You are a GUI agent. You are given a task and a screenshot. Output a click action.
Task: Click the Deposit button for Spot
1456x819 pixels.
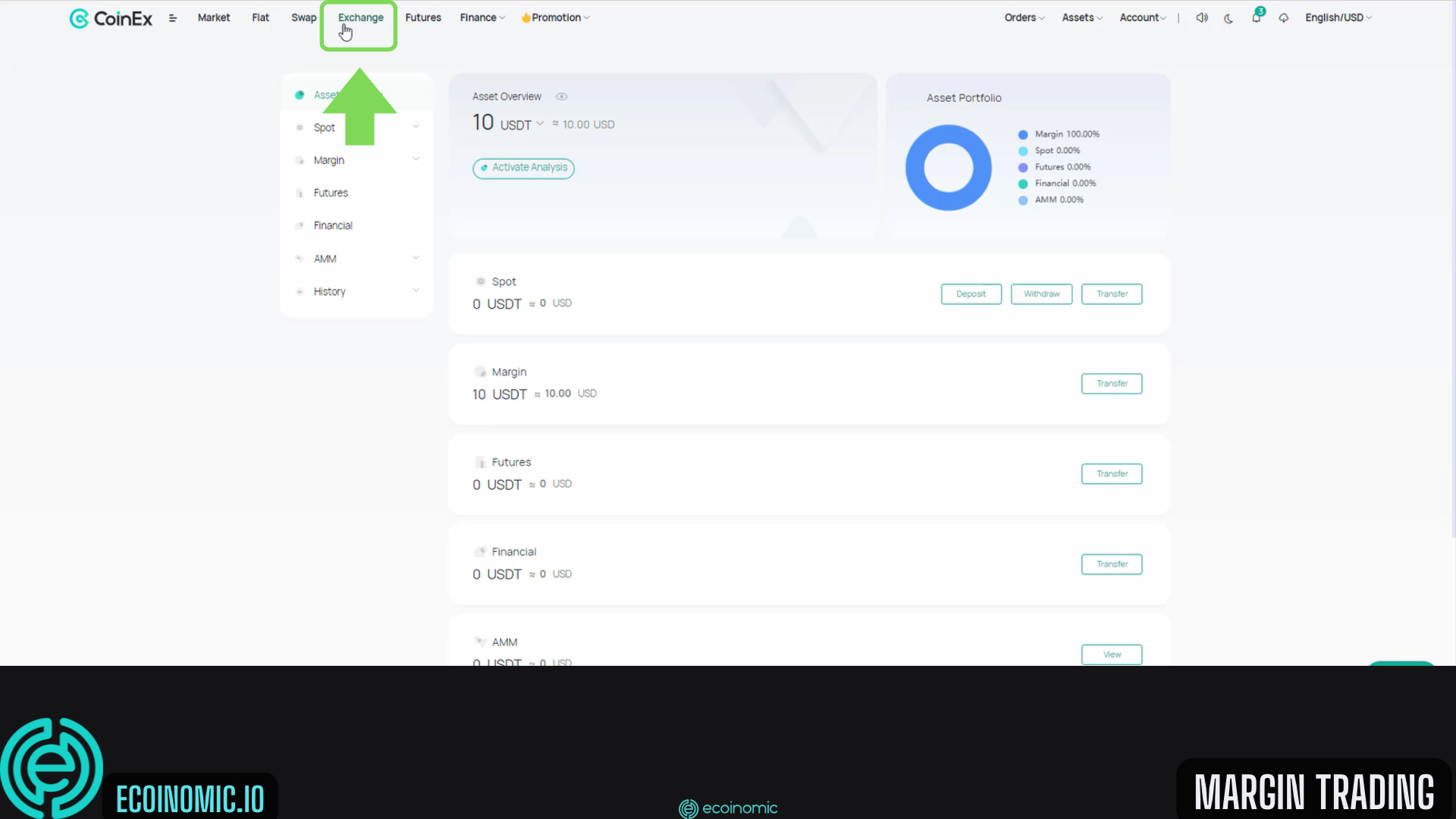[x=971, y=293]
